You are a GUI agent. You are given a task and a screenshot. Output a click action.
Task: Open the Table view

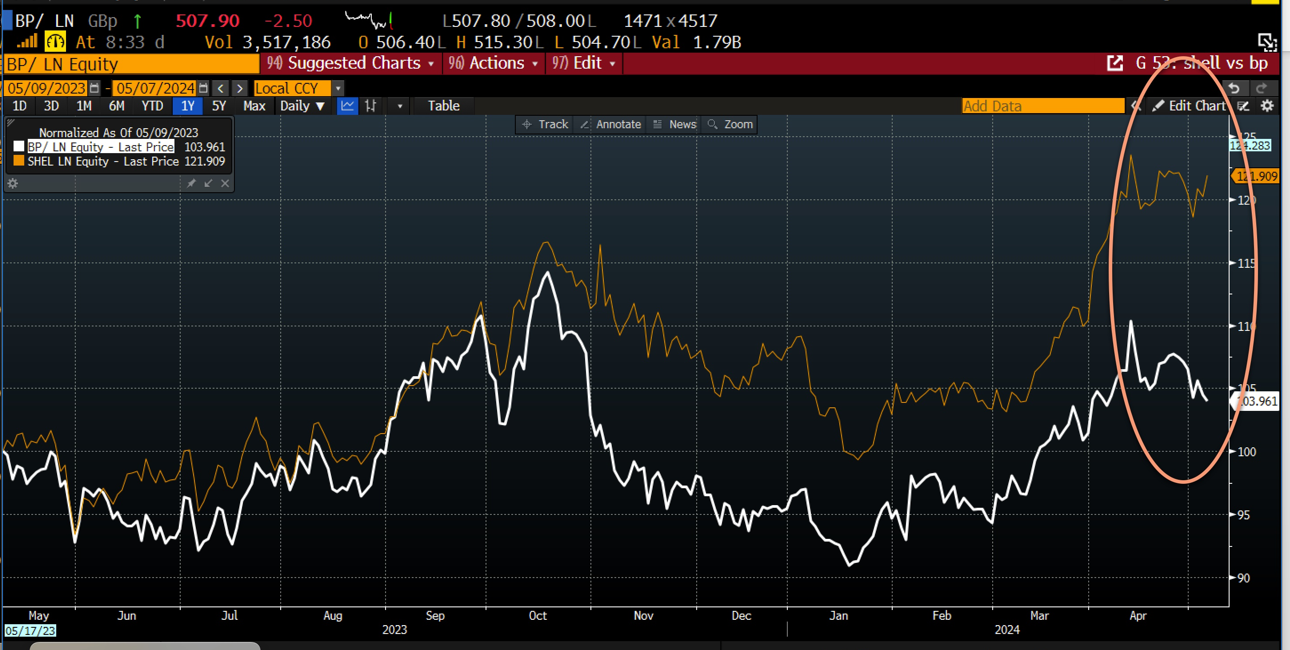tap(442, 106)
